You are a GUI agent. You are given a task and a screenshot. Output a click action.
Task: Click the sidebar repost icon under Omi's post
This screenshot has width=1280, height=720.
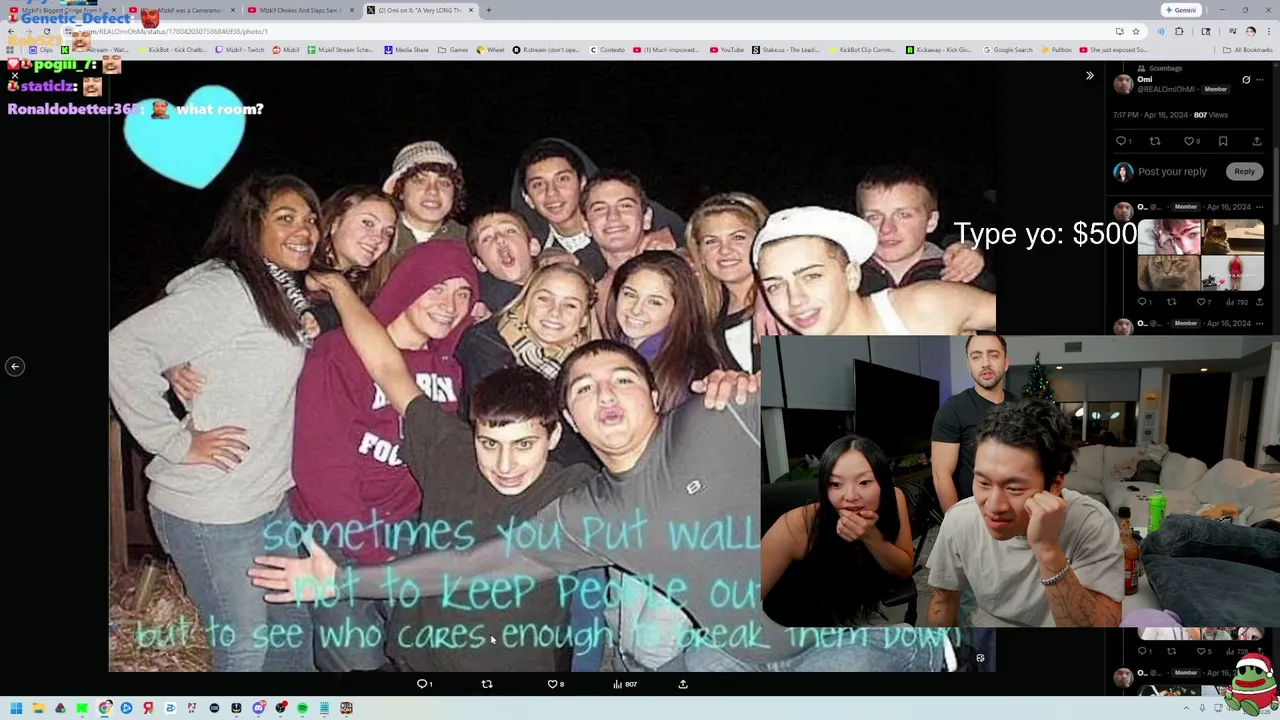(1155, 142)
